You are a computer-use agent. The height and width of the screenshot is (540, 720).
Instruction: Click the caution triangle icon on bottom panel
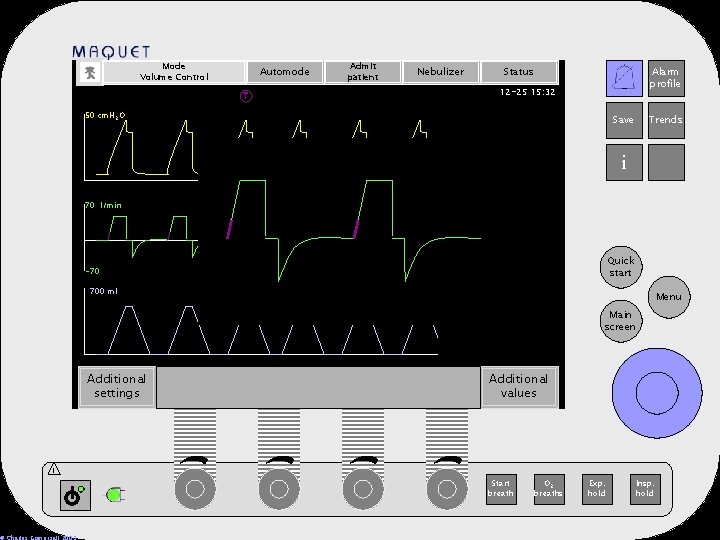pos(54,469)
